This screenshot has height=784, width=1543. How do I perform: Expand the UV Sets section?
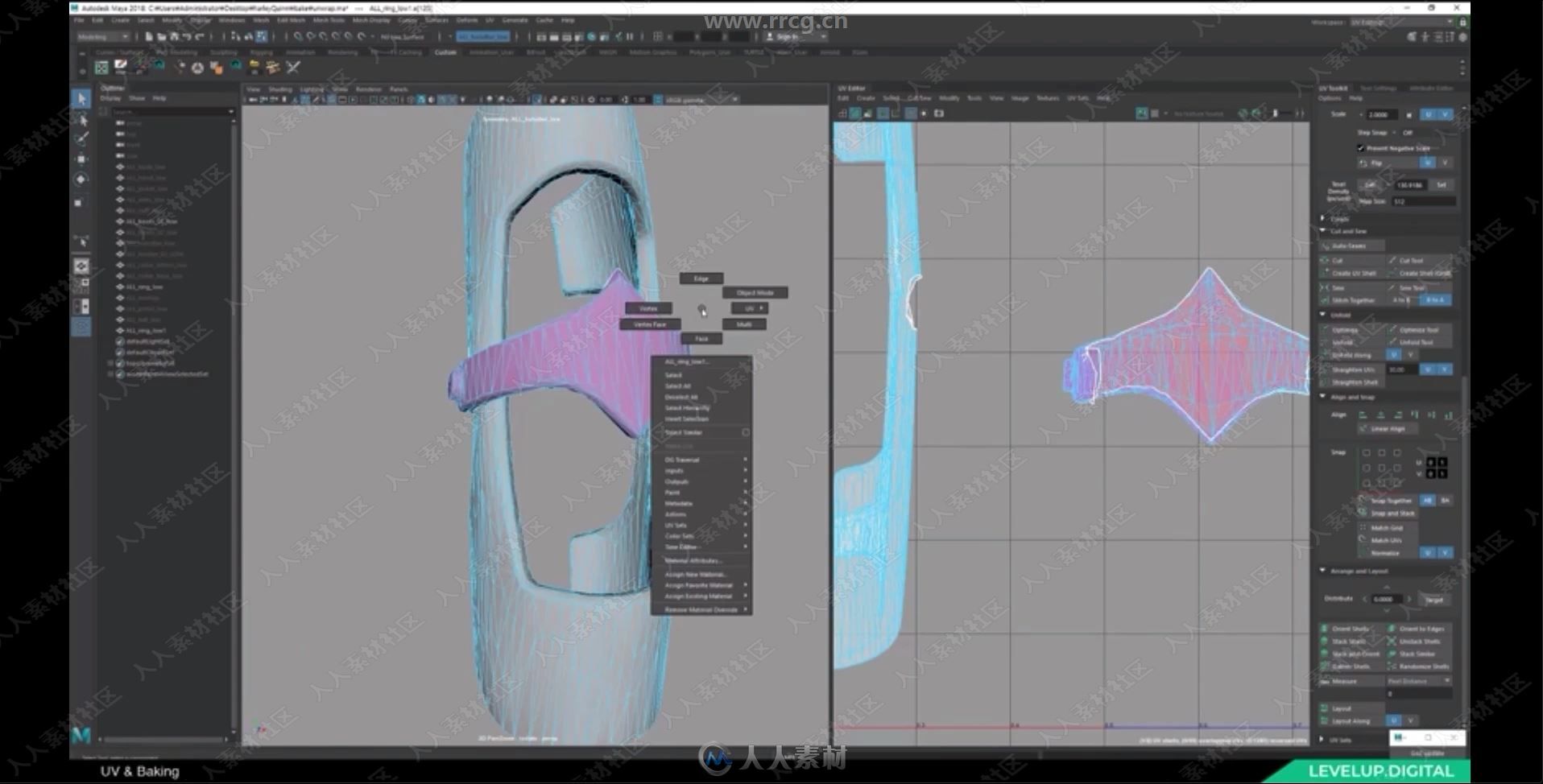[x=1323, y=739]
